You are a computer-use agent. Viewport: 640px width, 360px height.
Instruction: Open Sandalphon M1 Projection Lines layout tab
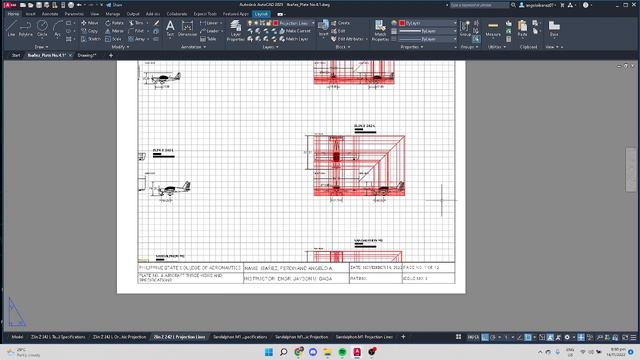364,337
